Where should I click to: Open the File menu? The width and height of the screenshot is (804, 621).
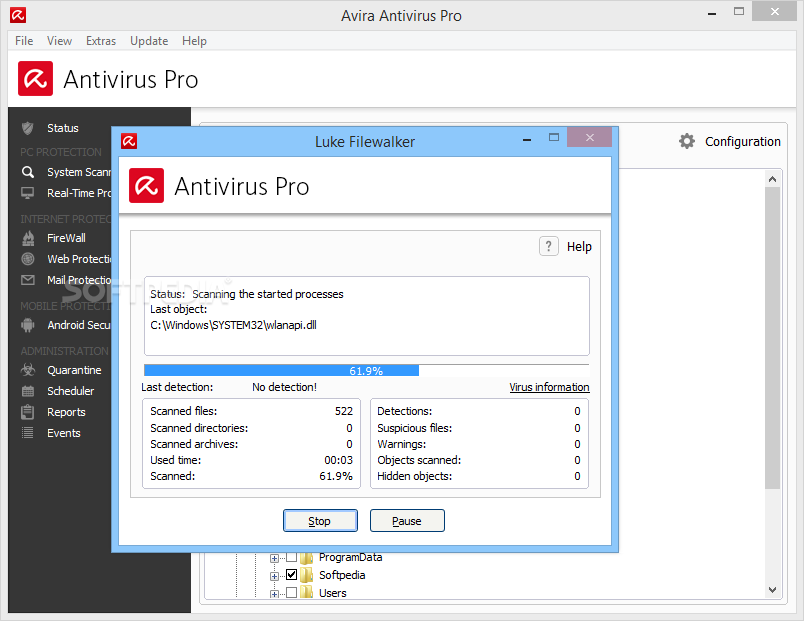tap(24, 41)
